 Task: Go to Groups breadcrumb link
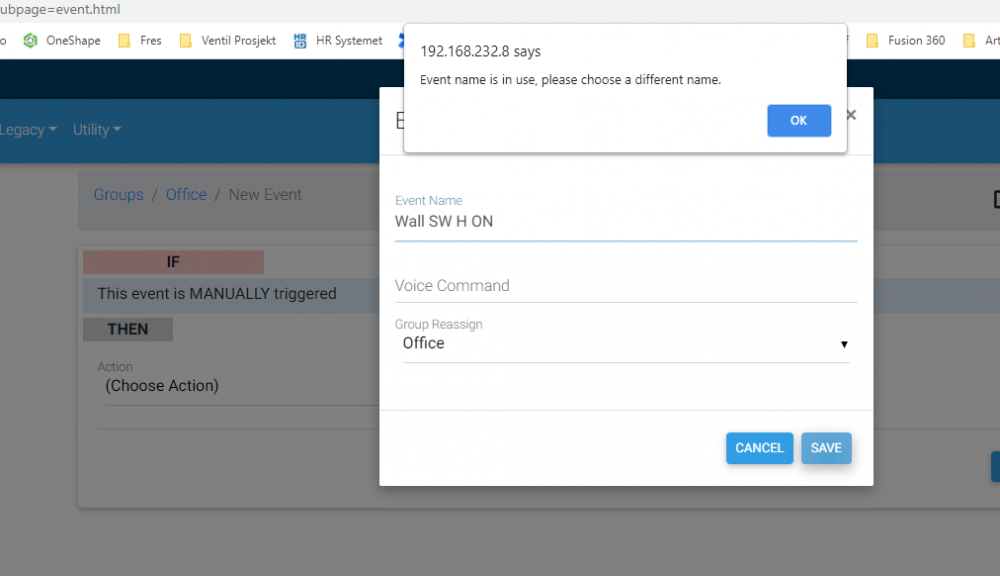[118, 195]
